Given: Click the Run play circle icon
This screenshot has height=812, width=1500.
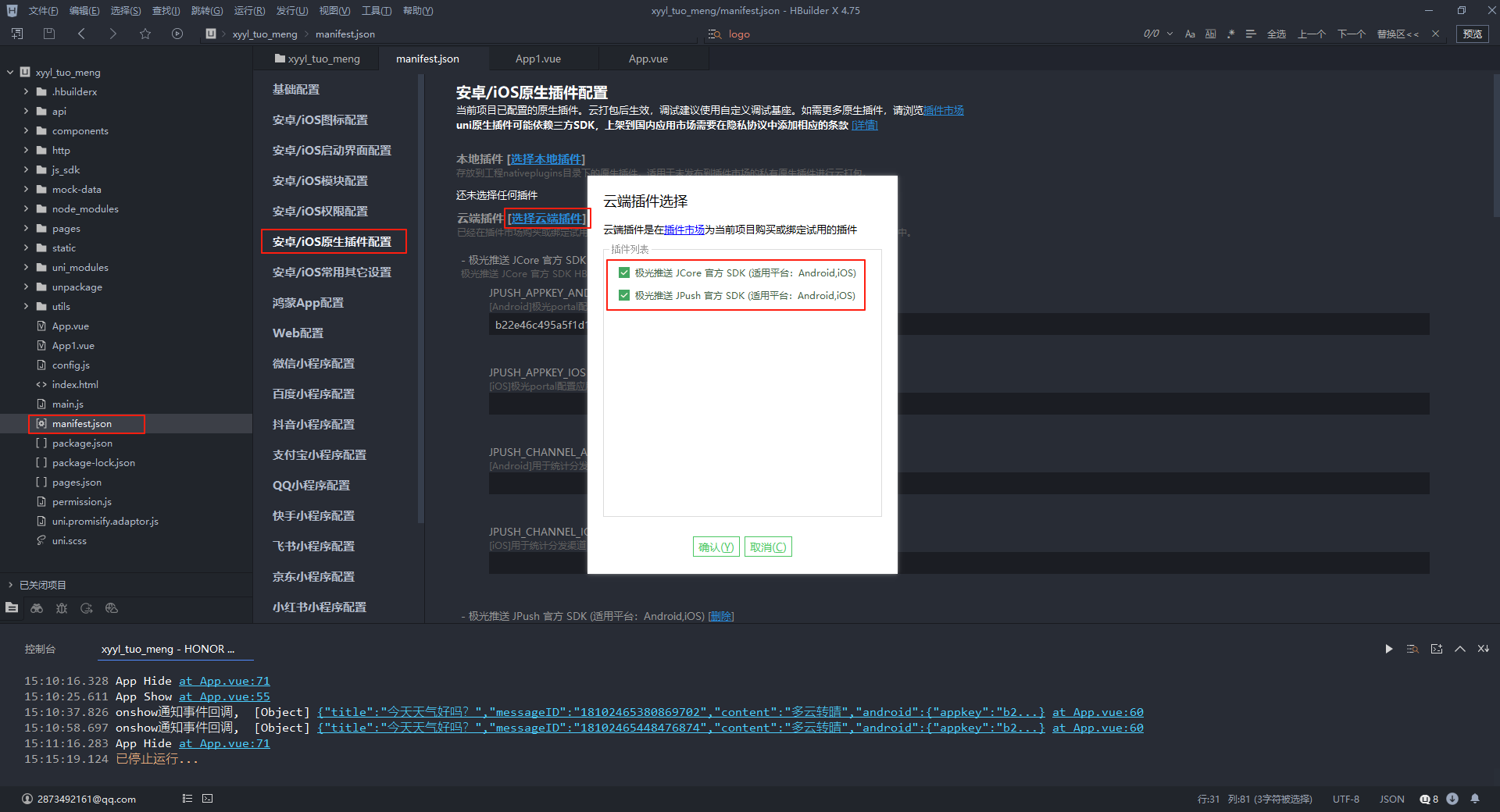Looking at the screenshot, I should tap(177, 34).
